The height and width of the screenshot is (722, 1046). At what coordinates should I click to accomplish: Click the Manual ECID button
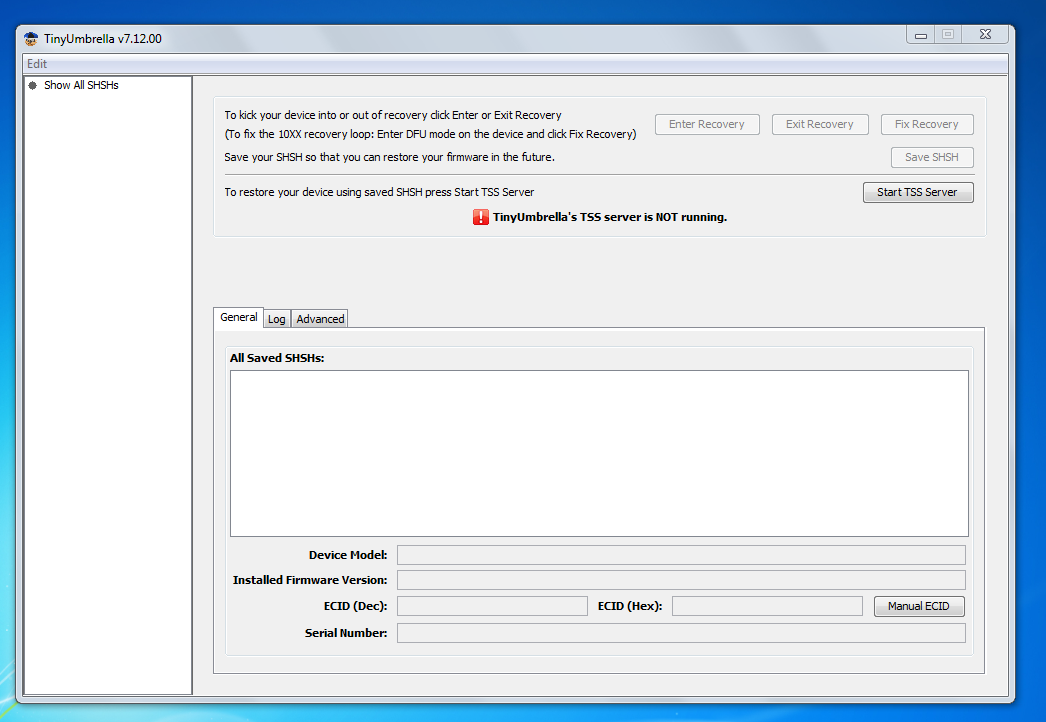[x=919, y=606]
